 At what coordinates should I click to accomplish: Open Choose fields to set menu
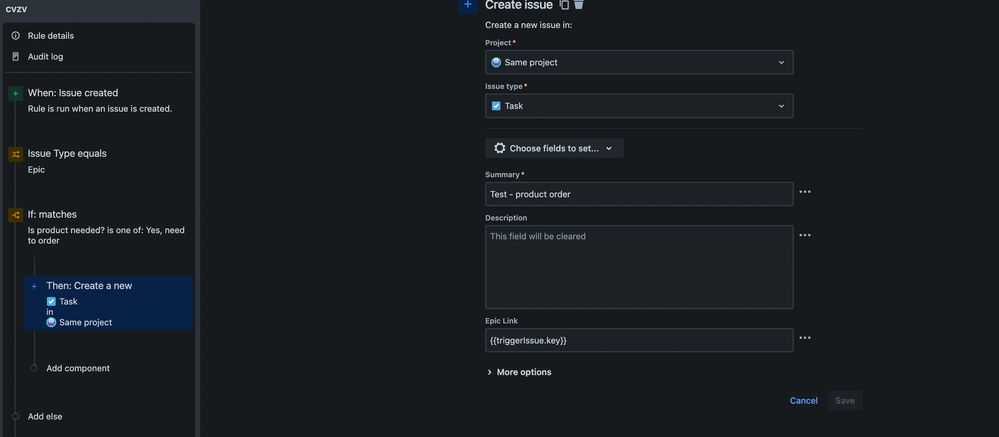554,148
